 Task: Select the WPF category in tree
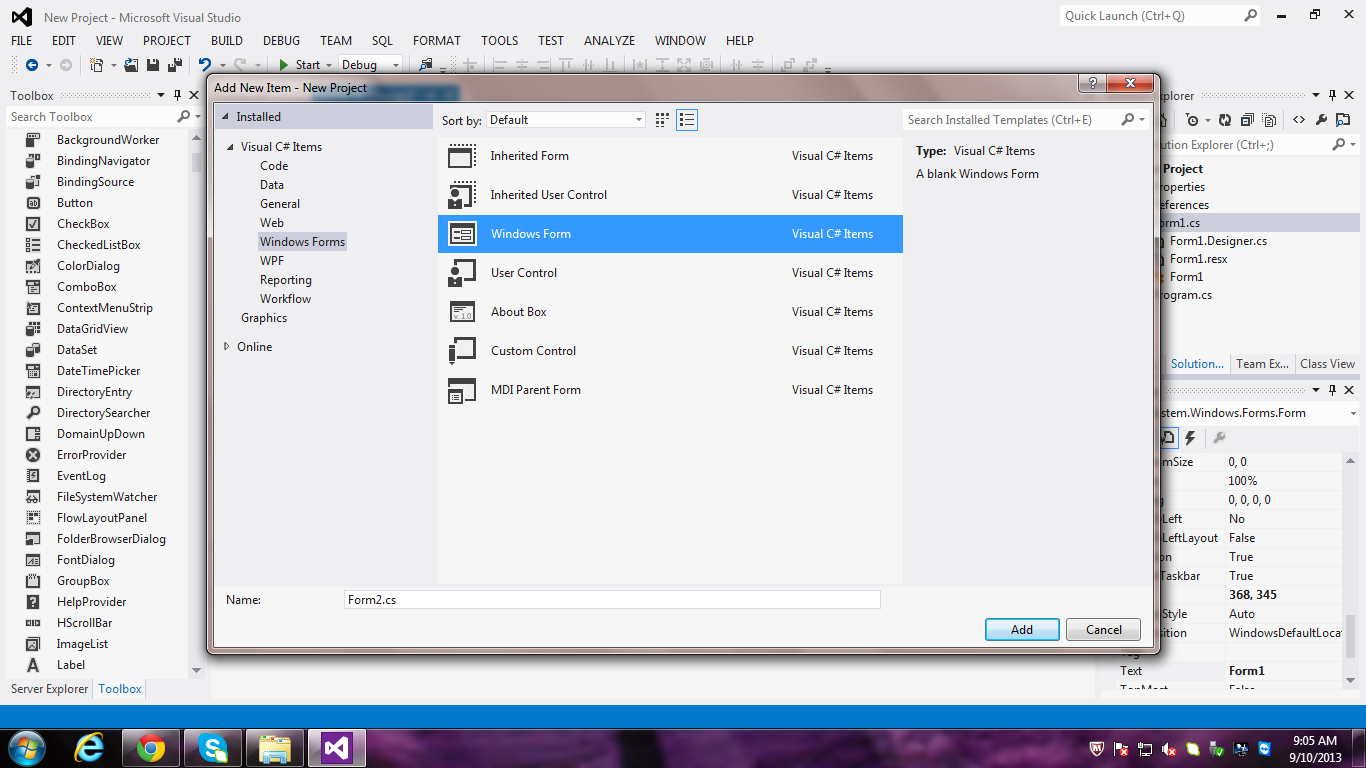pyautogui.click(x=272, y=261)
